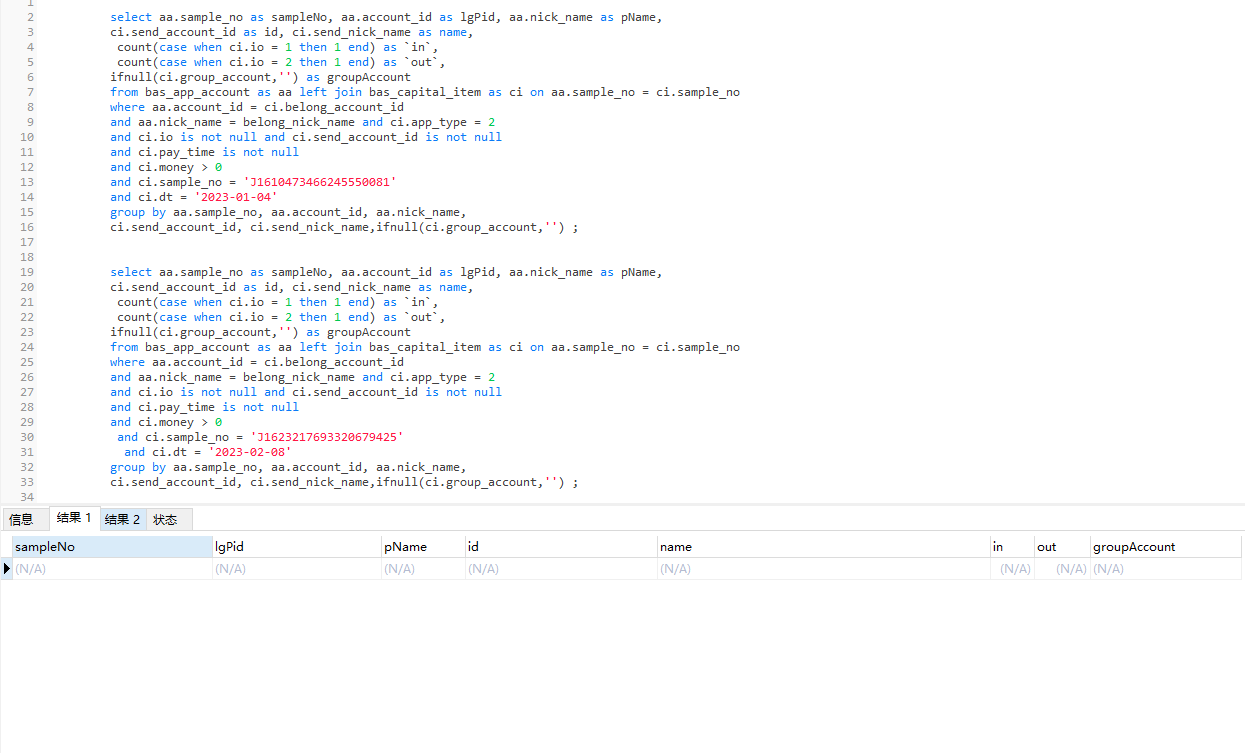Click line number 2 in the gutter
The height and width of the screenshot is (753, 1245).
30,17
